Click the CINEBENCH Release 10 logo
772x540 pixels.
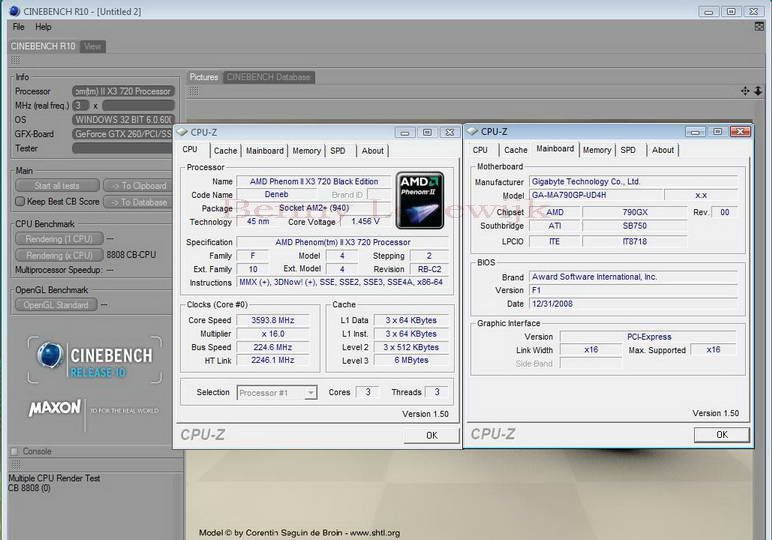click(95, 360)
